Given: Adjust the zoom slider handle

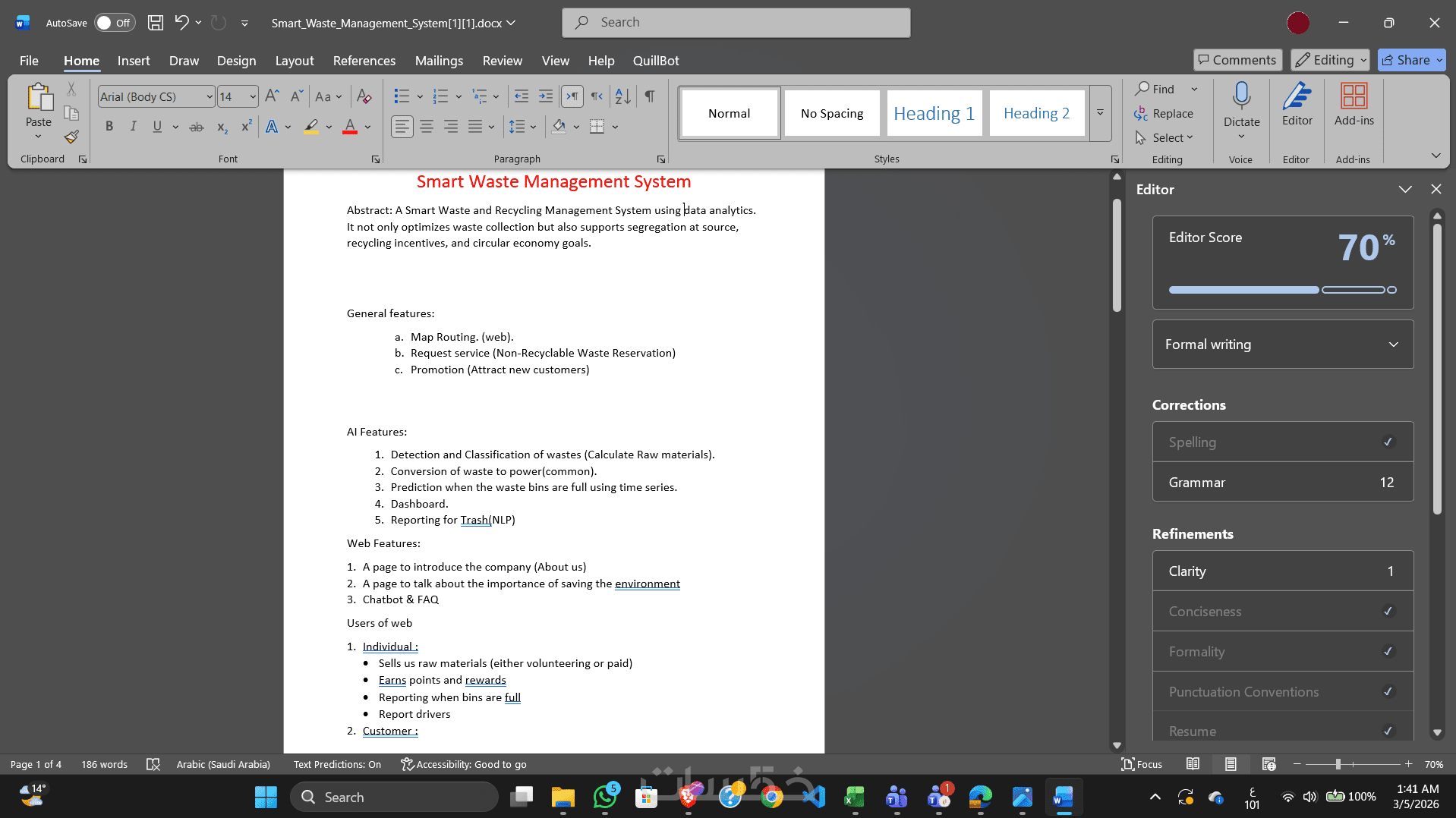Looking at the screenshot, I should tap(1338, 764).
